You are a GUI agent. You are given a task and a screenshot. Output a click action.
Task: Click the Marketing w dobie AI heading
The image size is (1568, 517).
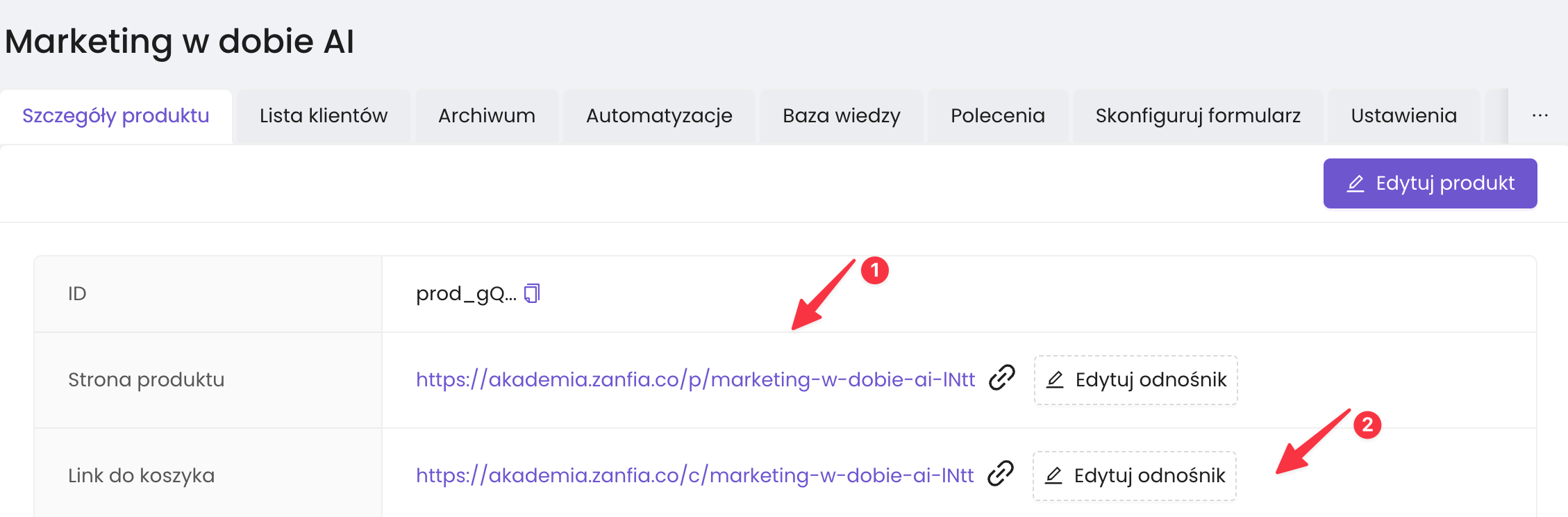(x=180, y=42)
